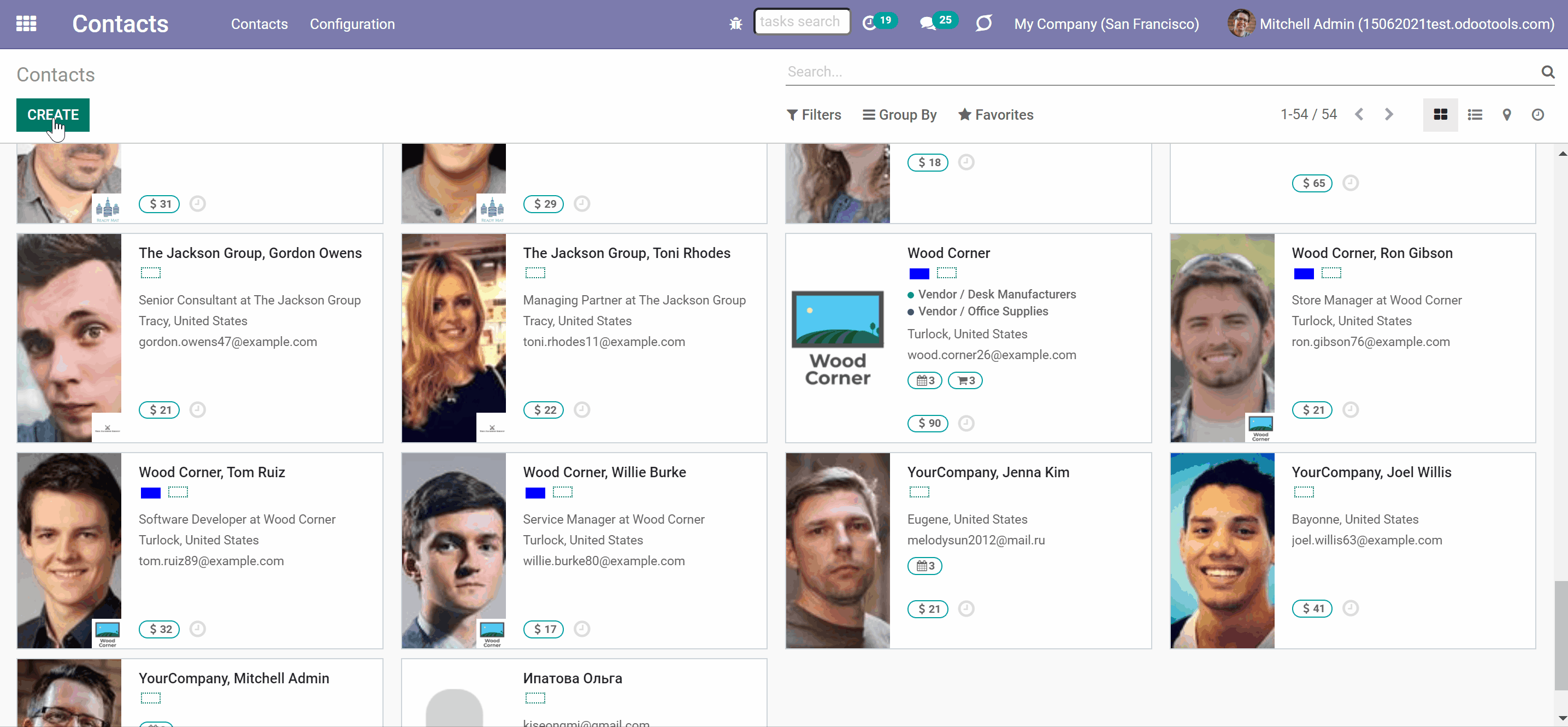
Task: Click empty tag placeholder on Jenna Kim card
Action: pos(919,492)
